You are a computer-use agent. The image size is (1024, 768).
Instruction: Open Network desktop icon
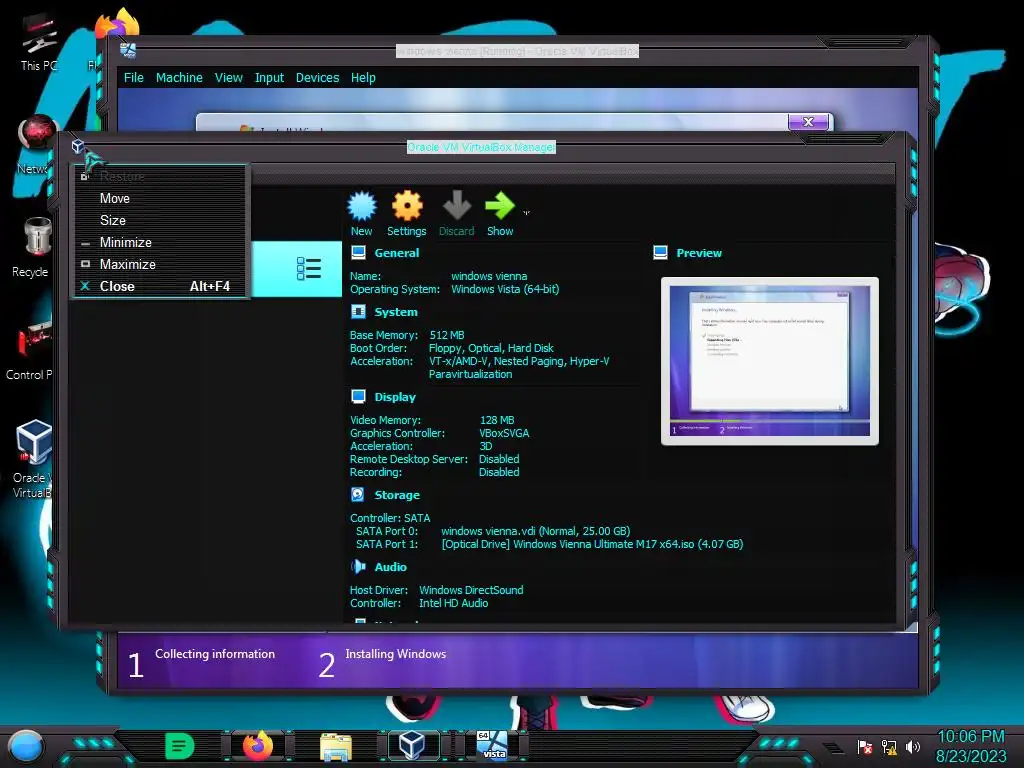pos(36,145)
